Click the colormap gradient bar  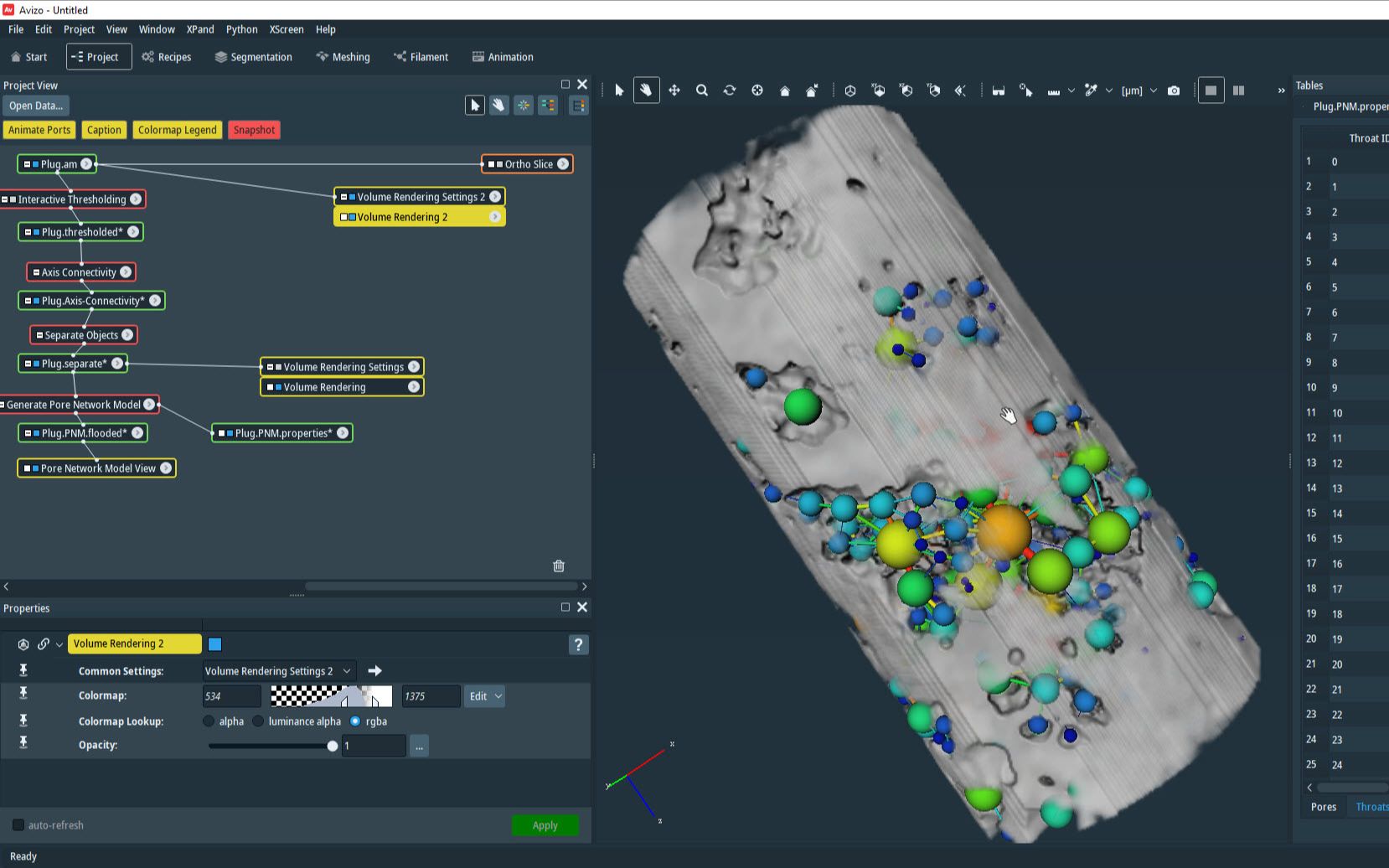pyautogui.click(x=332, y=696)
